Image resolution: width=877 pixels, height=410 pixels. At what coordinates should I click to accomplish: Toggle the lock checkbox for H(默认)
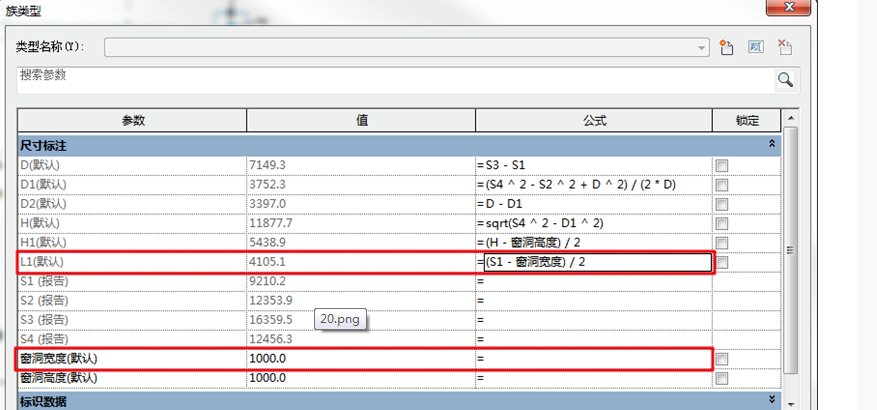(x=722, y=224)
